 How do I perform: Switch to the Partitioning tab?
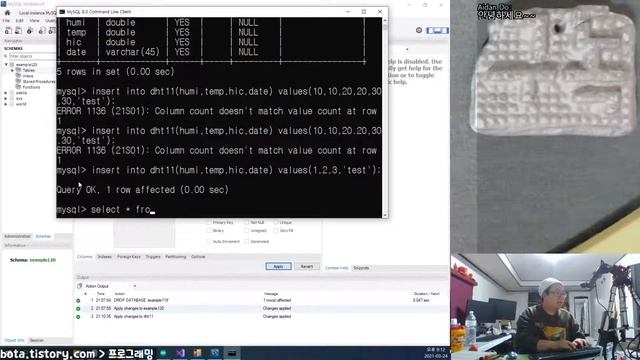pos(176,257)
